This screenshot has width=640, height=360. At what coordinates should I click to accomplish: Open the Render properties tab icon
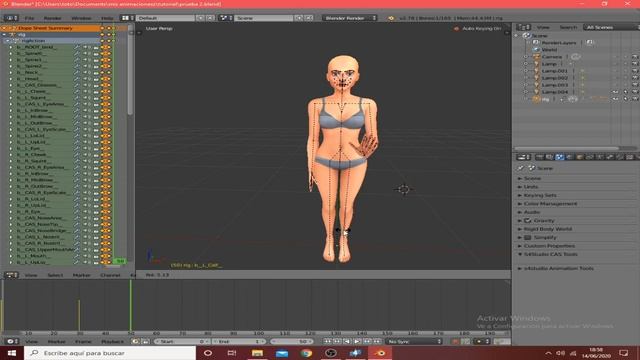540,157
